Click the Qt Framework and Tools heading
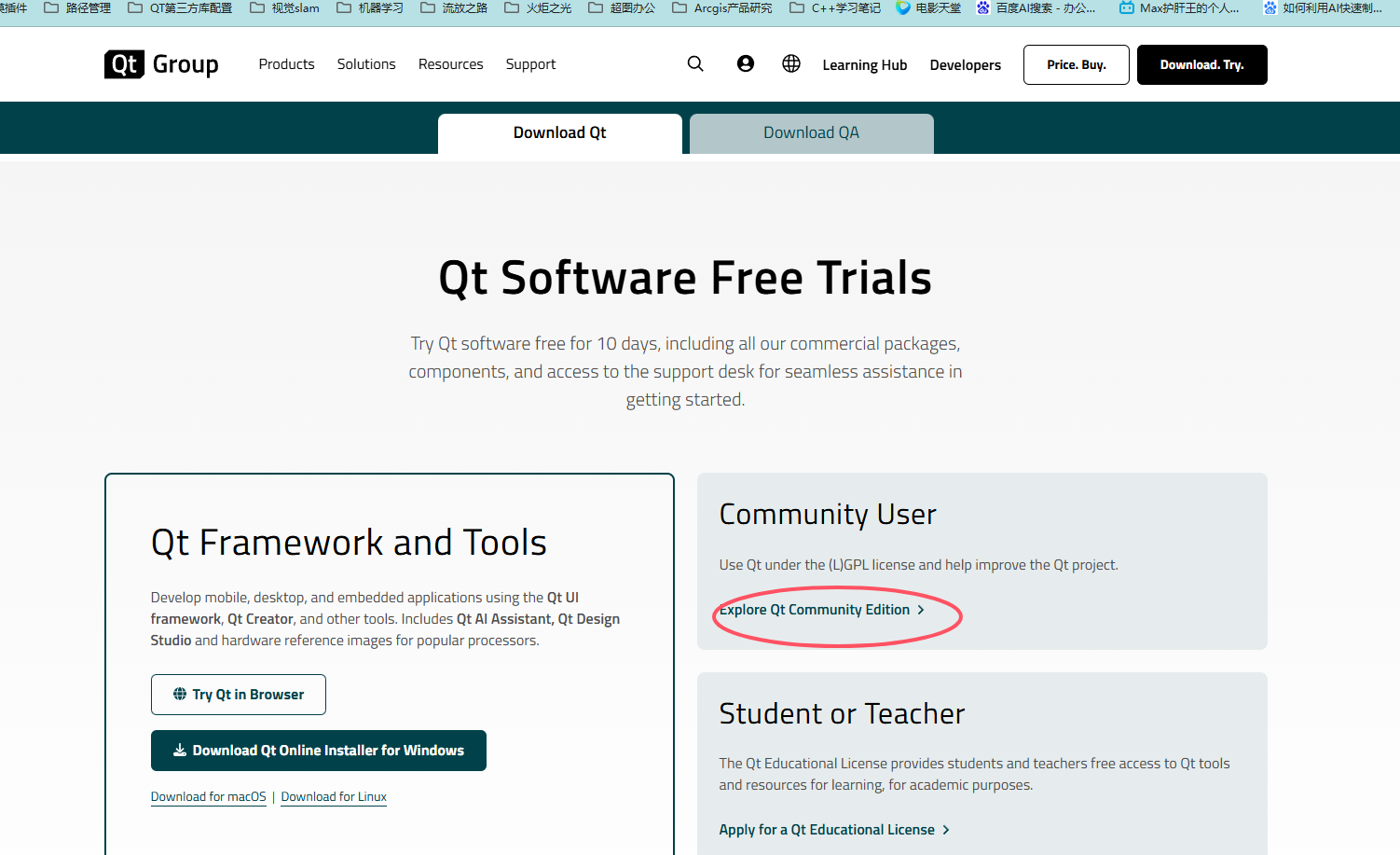1400x855 pixels. coord(349,543)
